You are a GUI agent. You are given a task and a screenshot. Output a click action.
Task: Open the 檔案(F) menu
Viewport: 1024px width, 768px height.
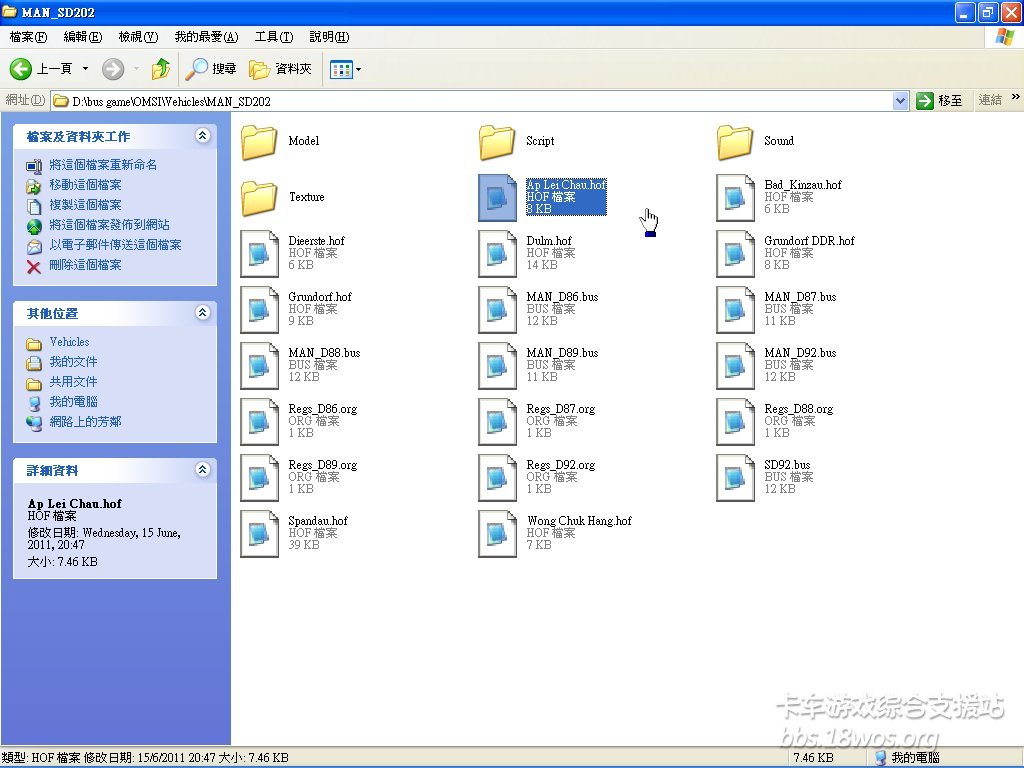(28, 37)
